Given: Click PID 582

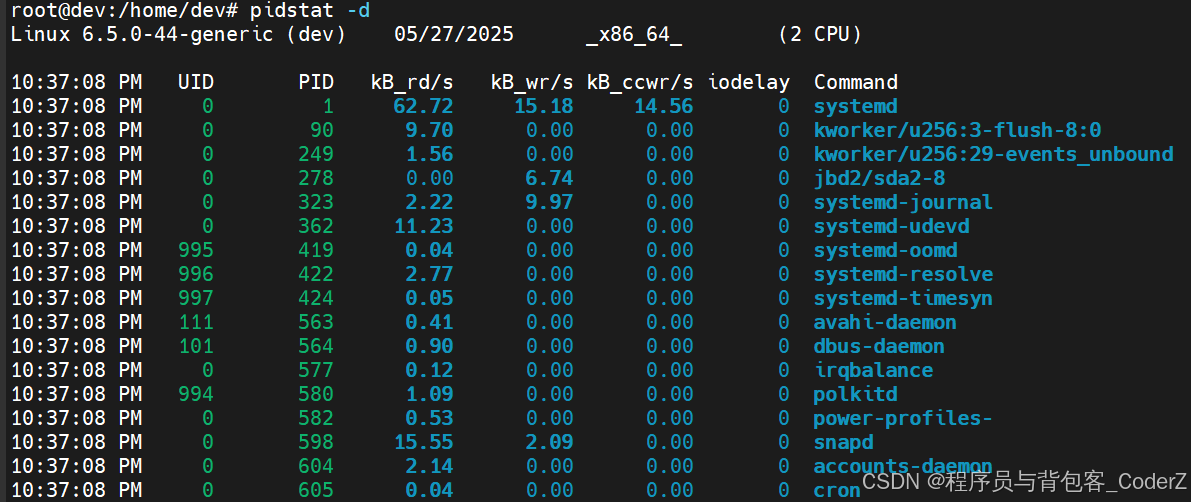Looking at the screenshot, I should 315,418.
